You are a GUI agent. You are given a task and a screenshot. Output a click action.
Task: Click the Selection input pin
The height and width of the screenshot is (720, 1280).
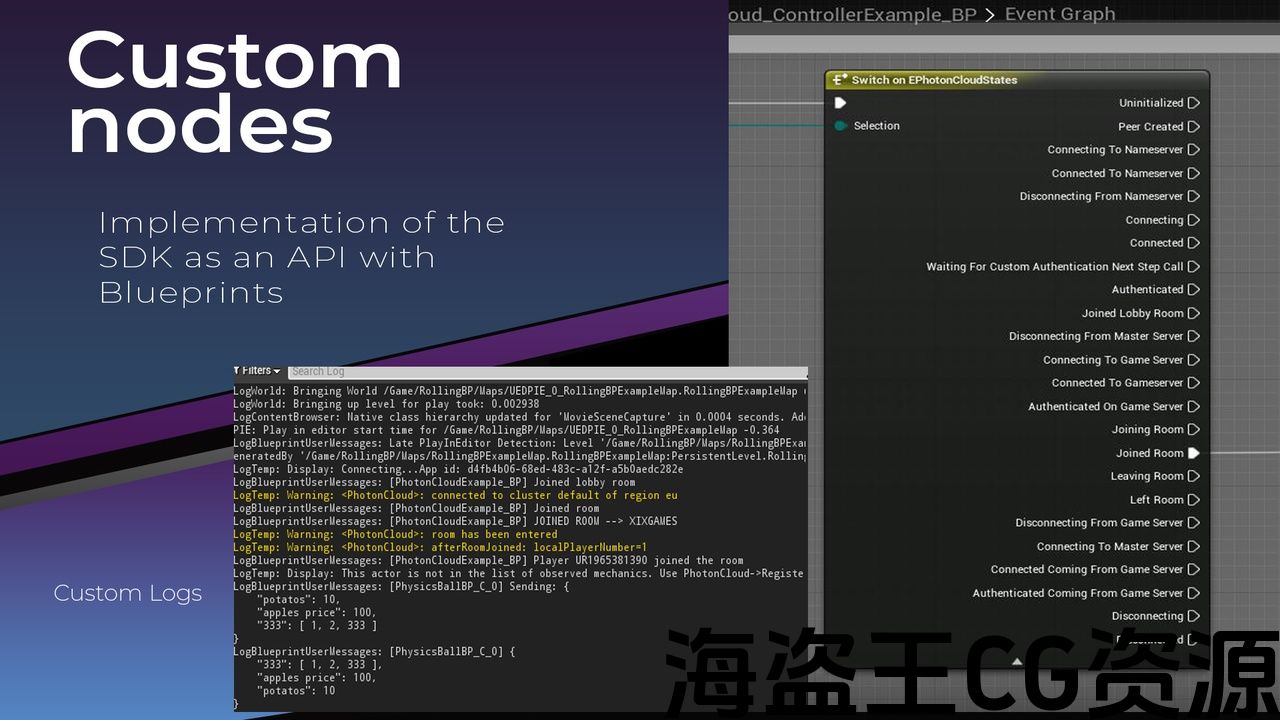coord(841,126)
